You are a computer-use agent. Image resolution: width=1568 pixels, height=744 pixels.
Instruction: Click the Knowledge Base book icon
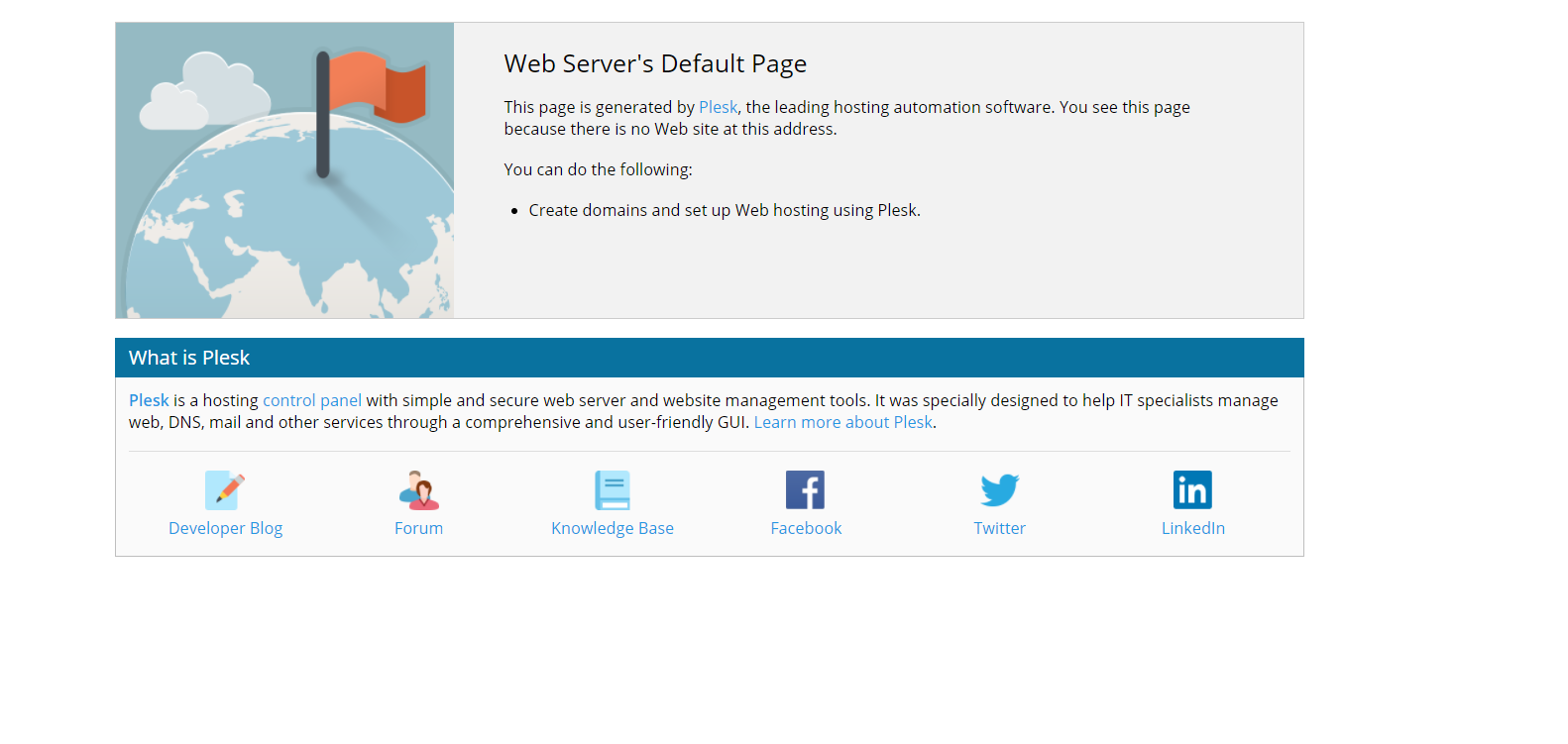coord(613,489)
